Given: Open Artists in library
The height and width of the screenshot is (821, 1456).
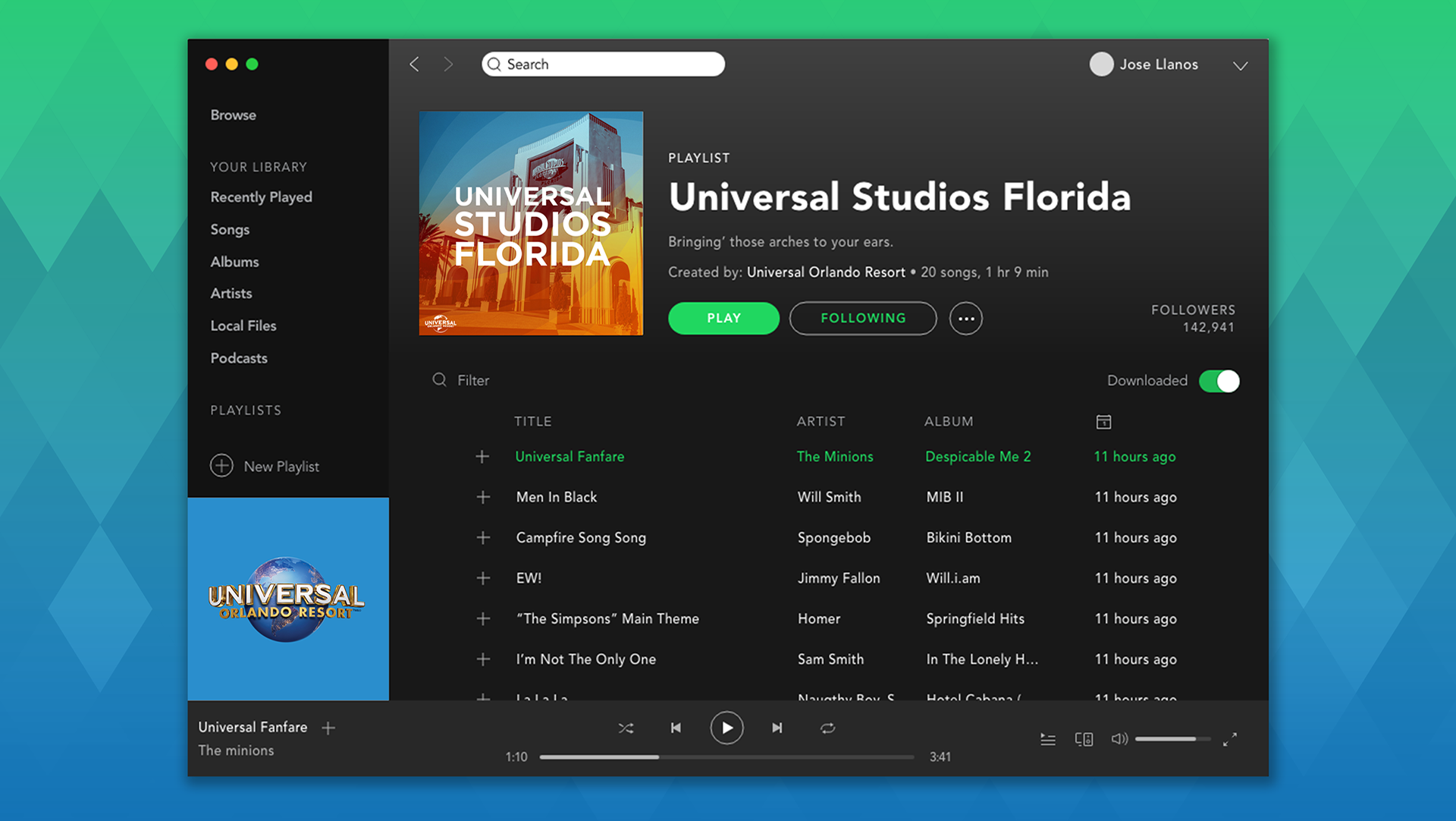Looking at the screenshot, I should (x=231, y=294).
